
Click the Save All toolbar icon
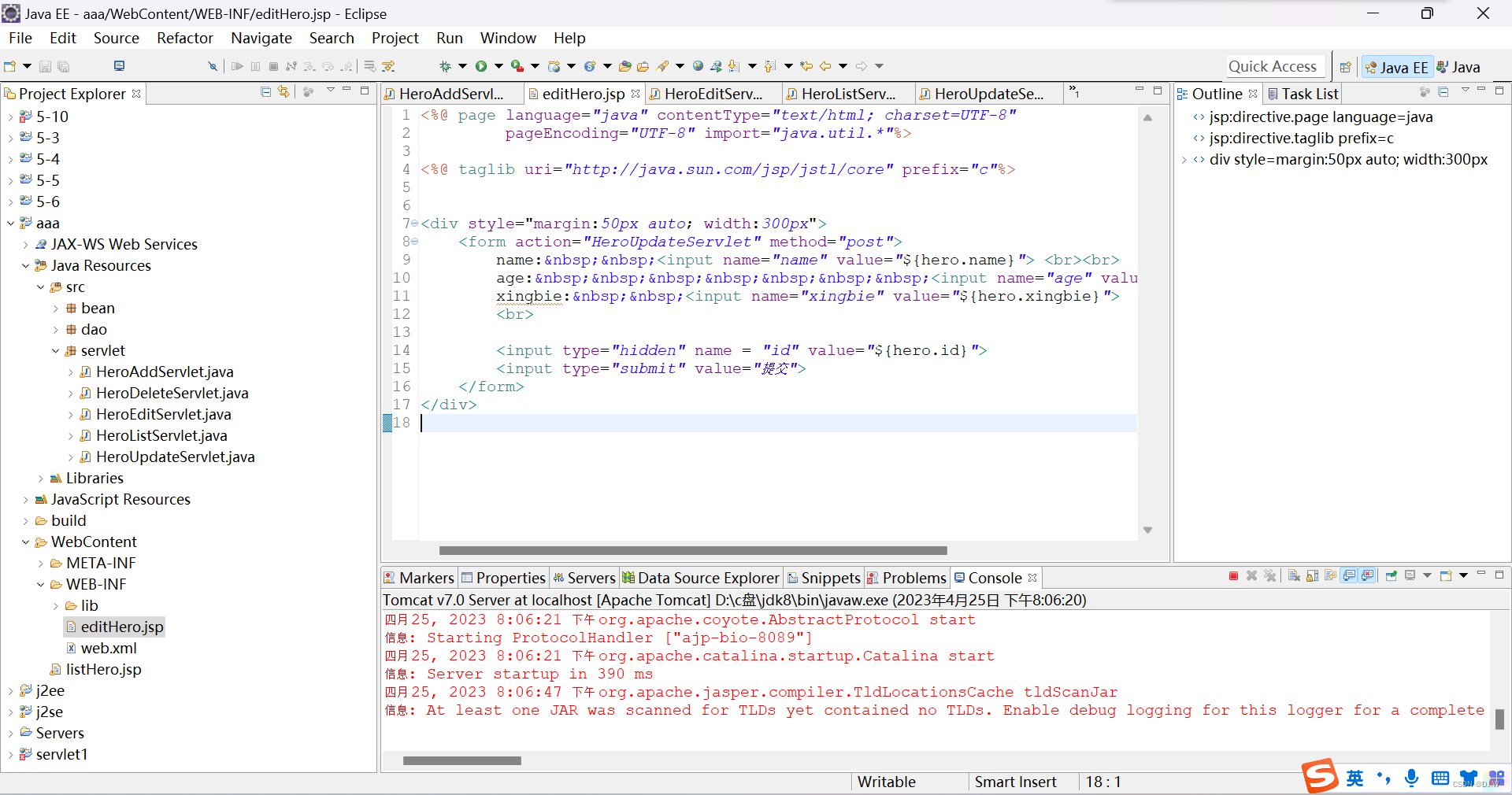point(64,66)
